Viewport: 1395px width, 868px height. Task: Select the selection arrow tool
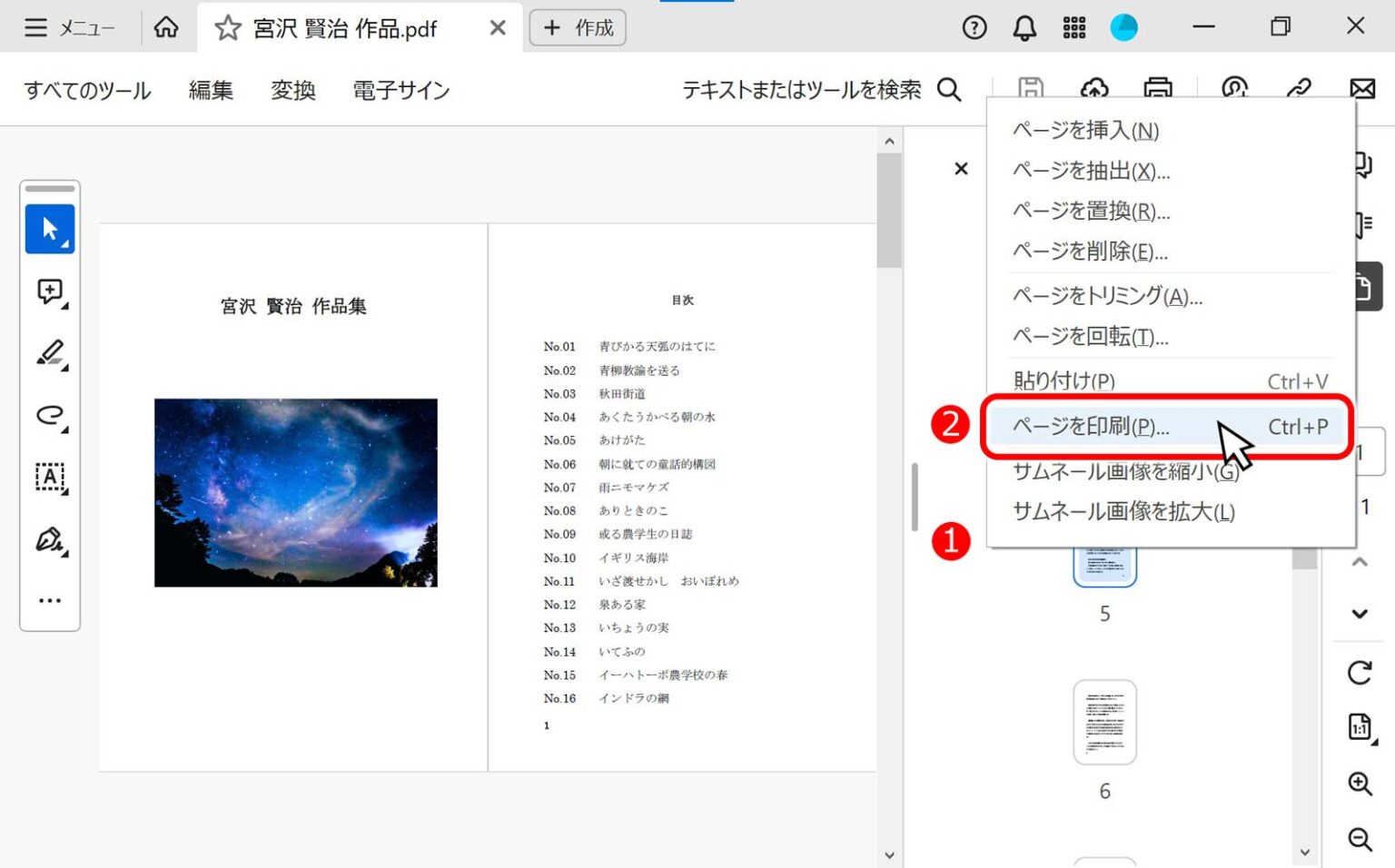pyautogui.click(x=50, y=228)
